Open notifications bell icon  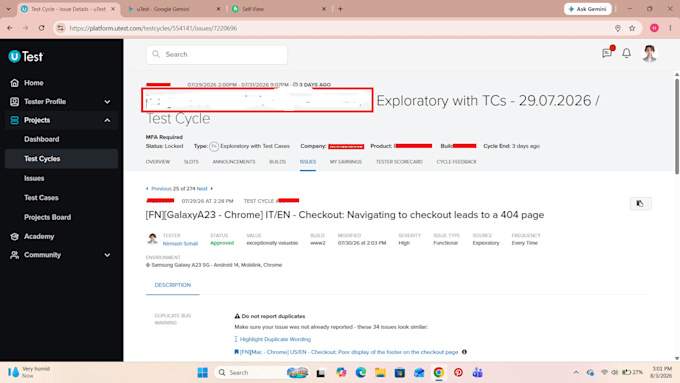coord(627,53)
